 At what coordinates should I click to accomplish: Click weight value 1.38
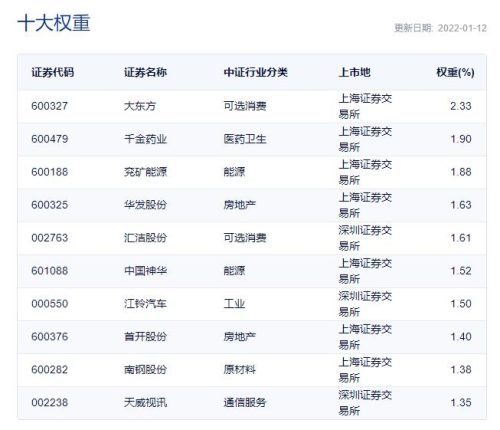(461, 369)
